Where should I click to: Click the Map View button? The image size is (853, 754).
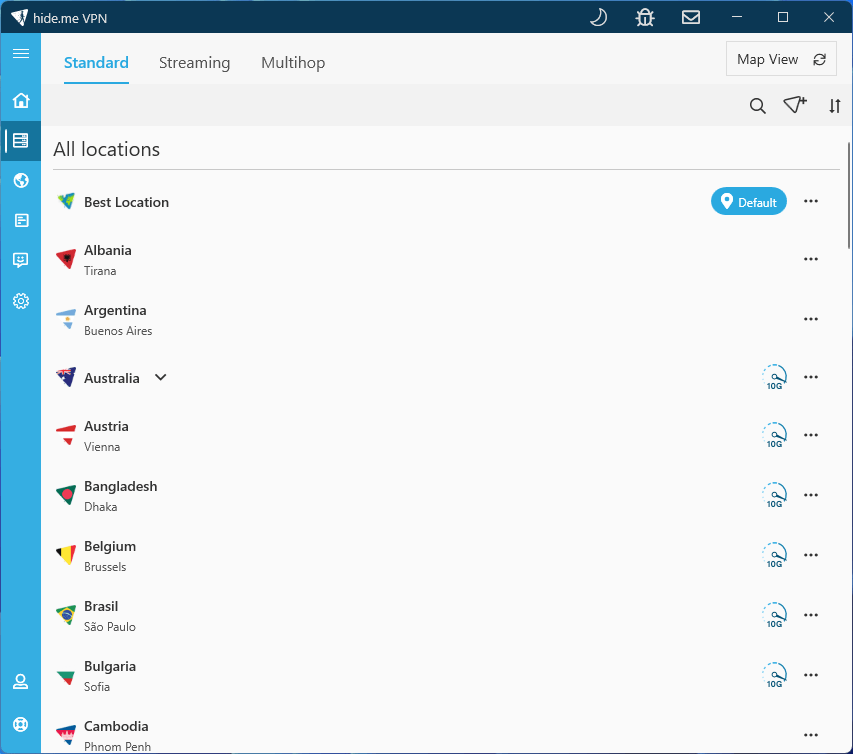[x=781, y=59]
